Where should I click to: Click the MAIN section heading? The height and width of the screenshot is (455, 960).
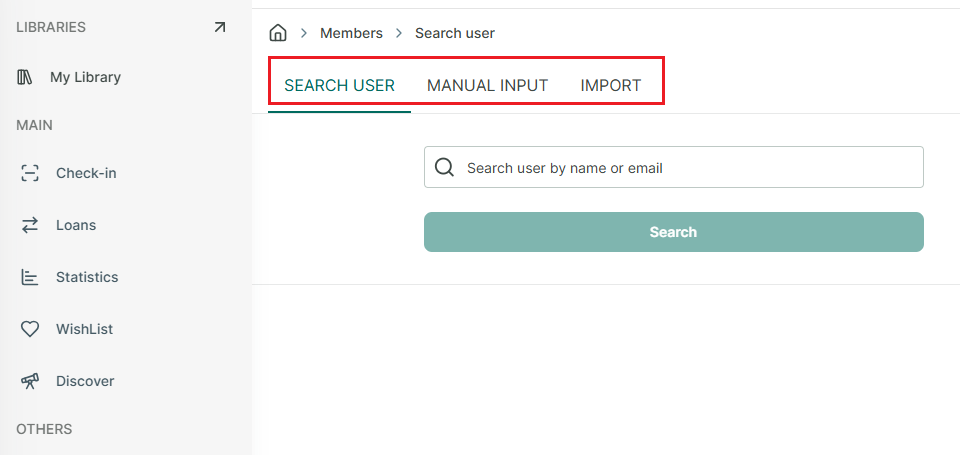(x=34, y=125)
